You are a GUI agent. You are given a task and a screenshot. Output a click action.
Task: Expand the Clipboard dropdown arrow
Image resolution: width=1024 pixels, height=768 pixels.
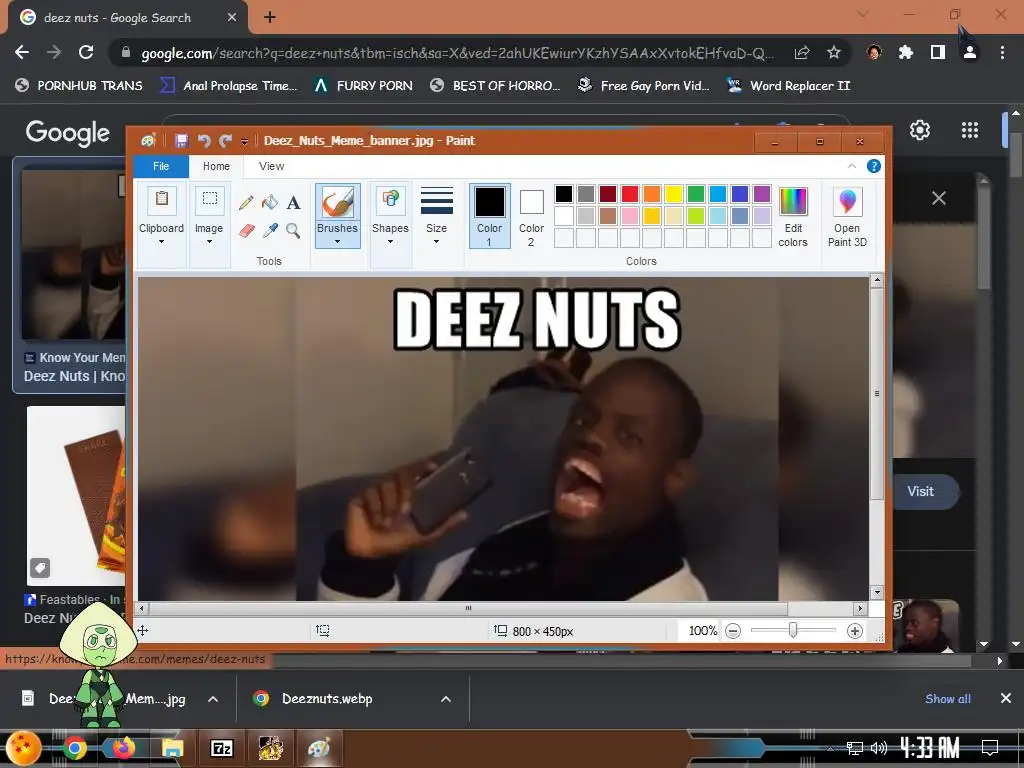click(x=161, y=242)
